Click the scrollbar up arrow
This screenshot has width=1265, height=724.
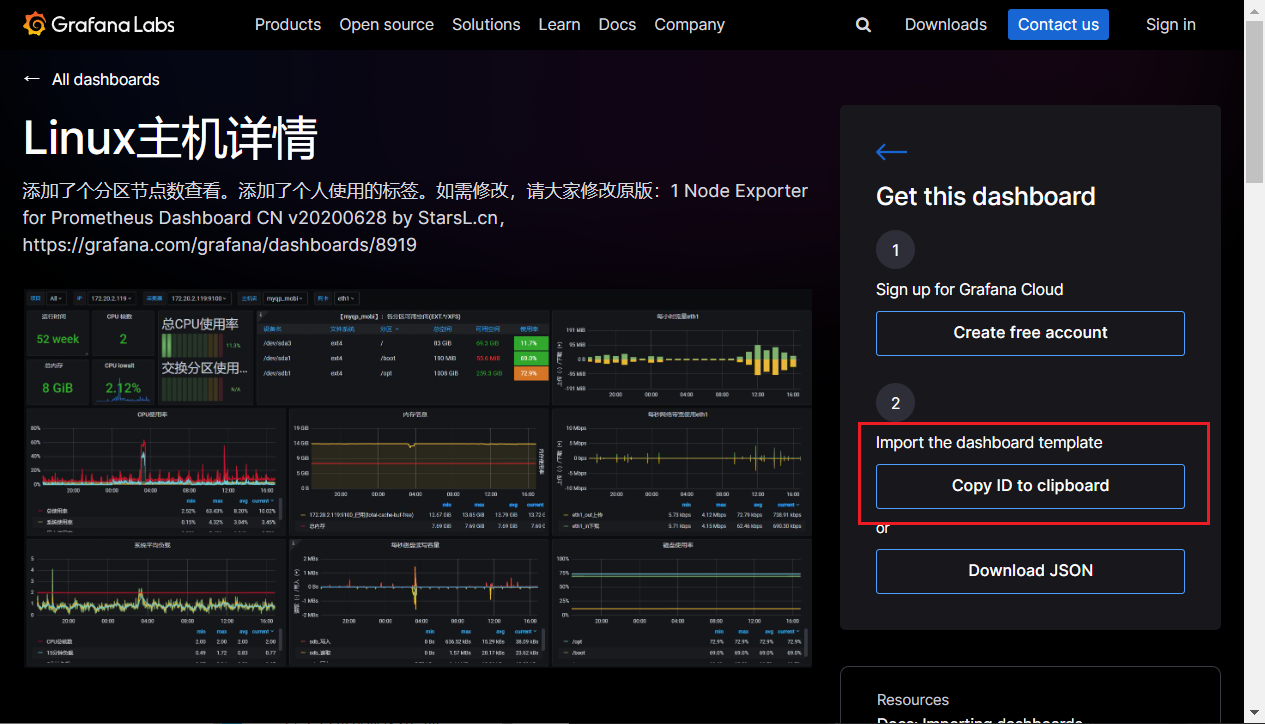click(1254, 9)
